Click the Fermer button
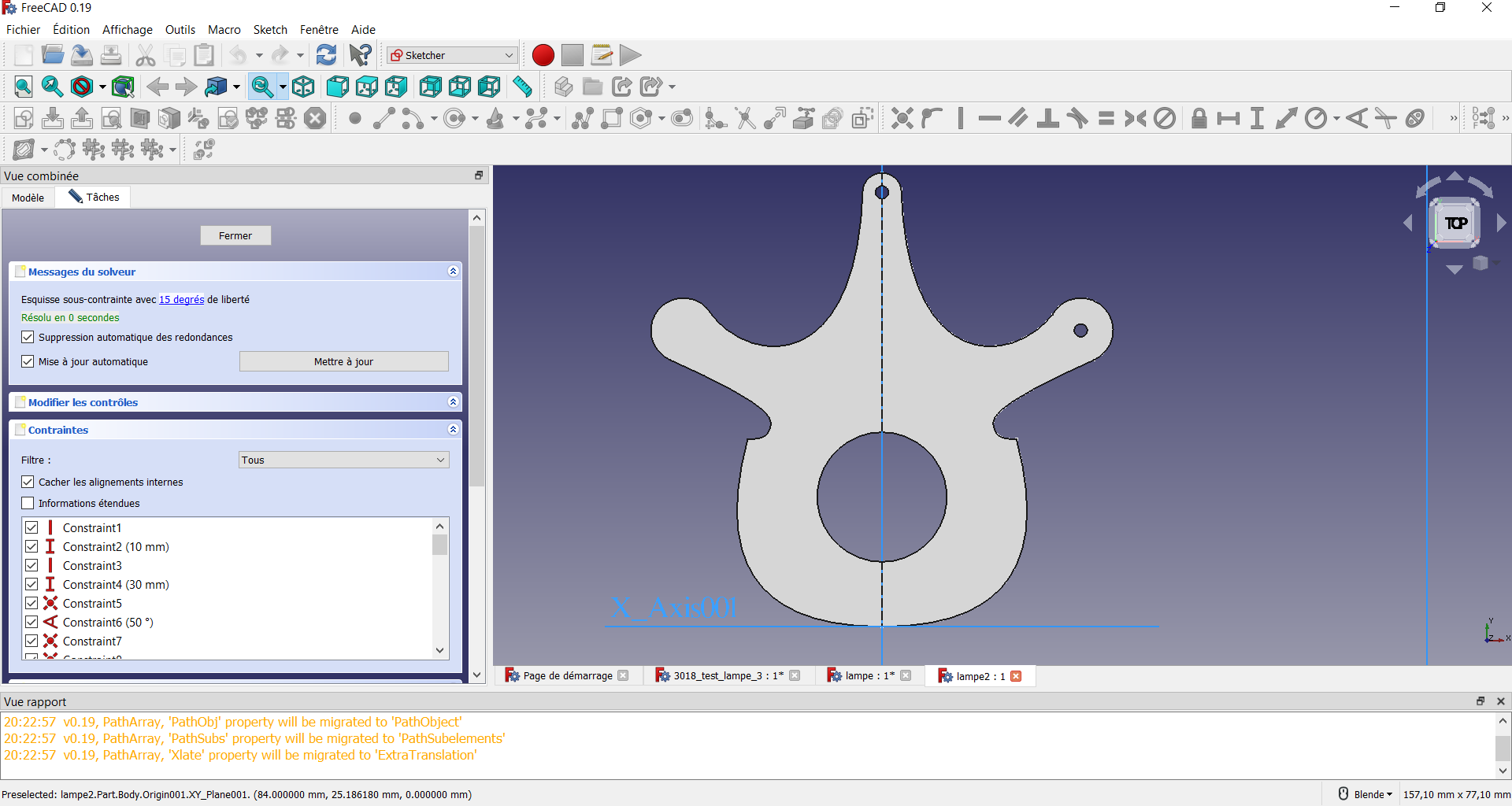 click(235, 235)
